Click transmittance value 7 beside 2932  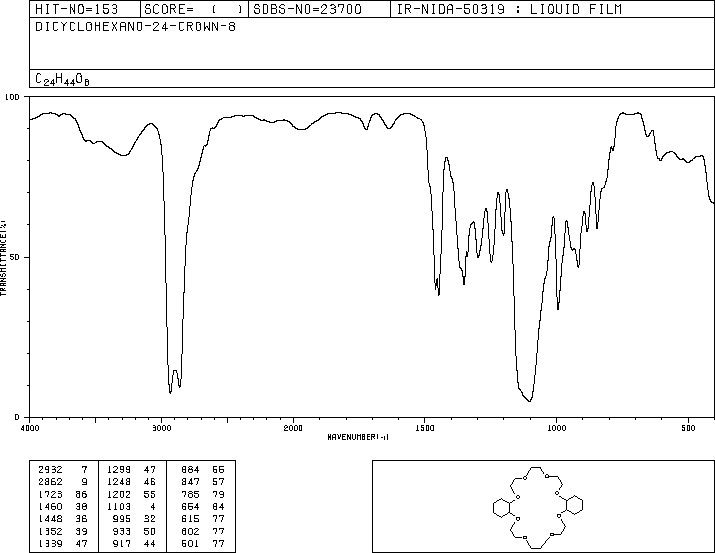(x=84, y=470)
